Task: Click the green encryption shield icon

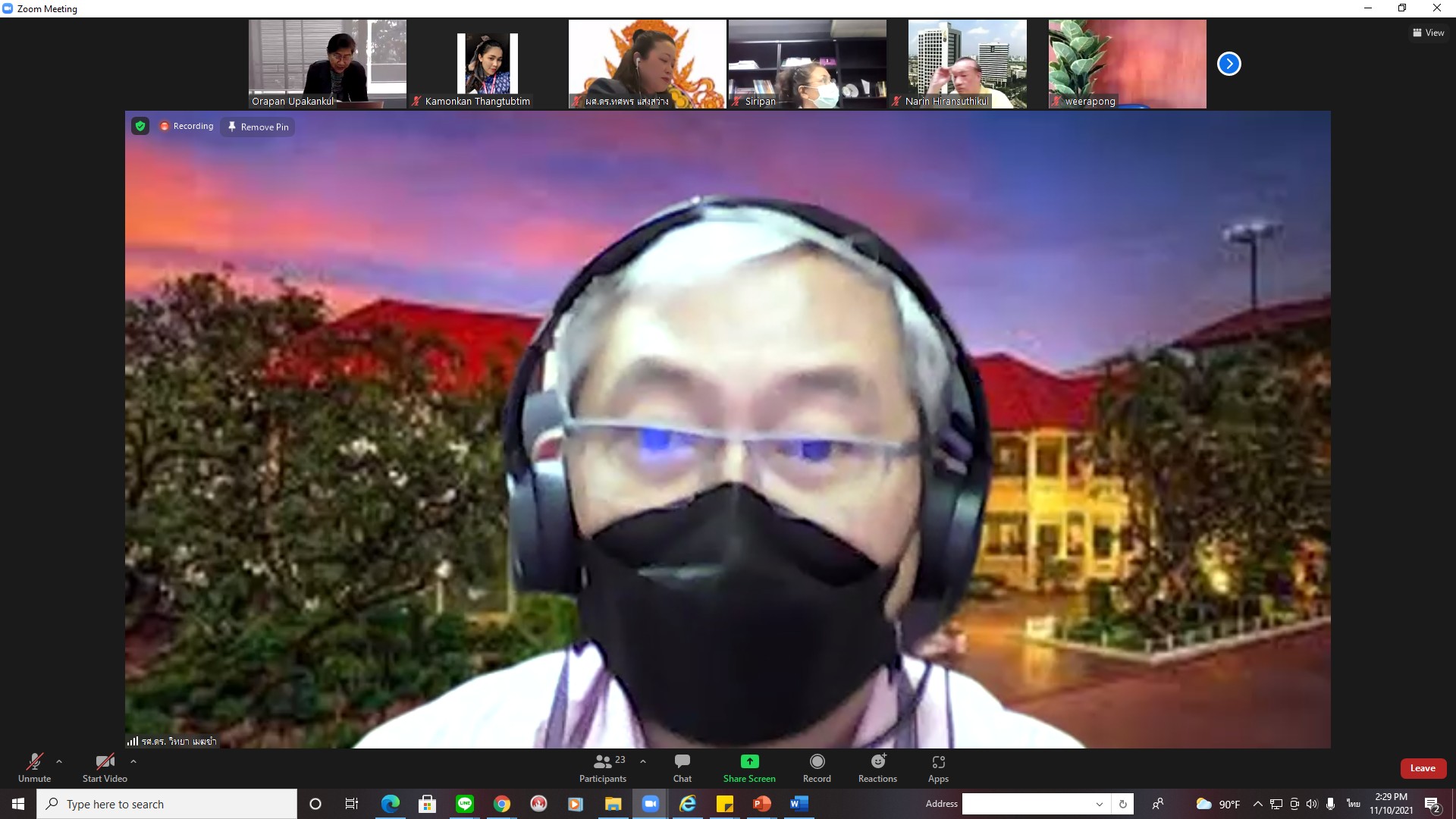Action: [140, 126]
